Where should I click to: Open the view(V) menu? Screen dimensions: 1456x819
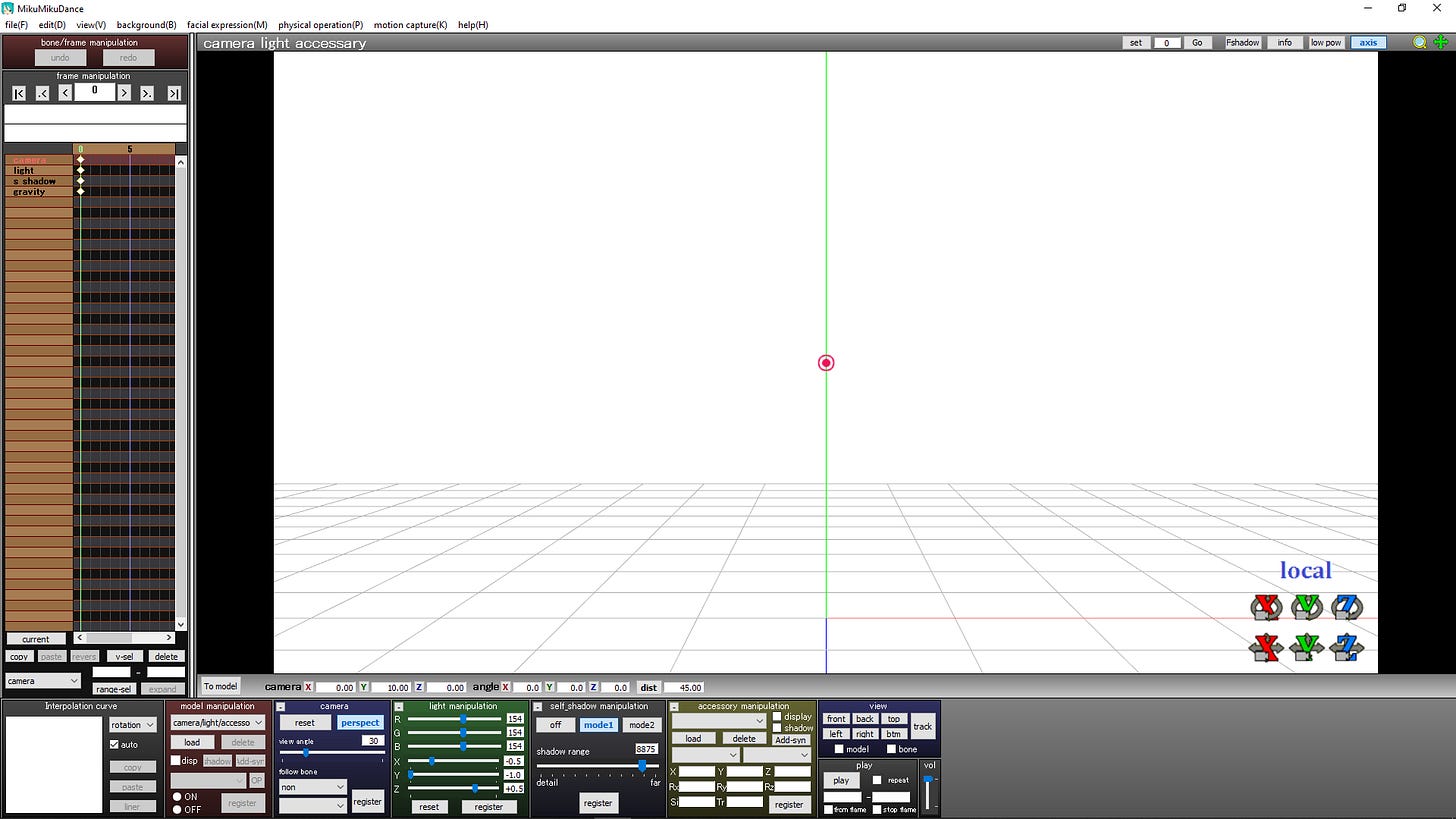[91, 25]
